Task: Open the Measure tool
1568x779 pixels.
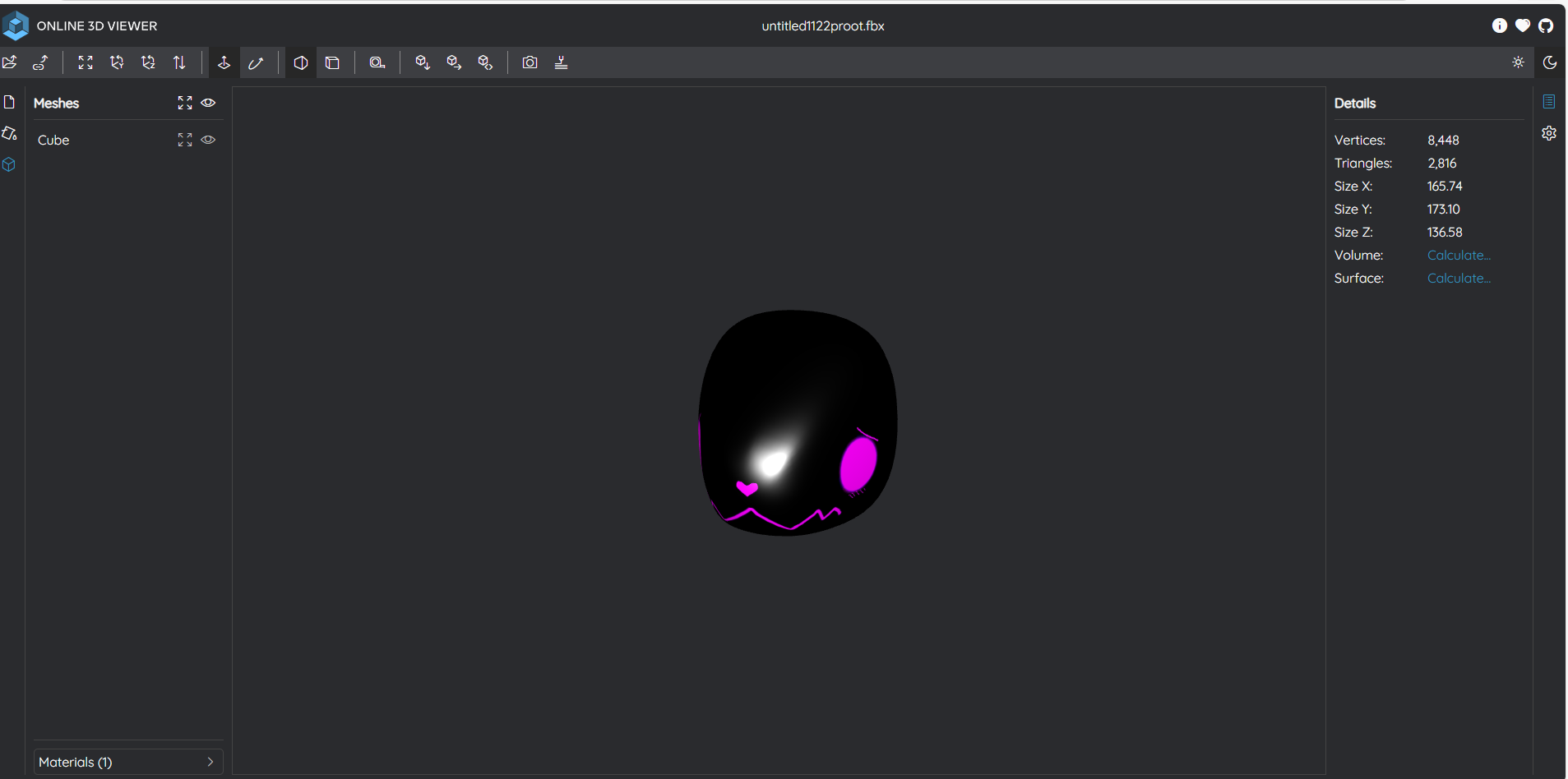Action: pos(377,62)
